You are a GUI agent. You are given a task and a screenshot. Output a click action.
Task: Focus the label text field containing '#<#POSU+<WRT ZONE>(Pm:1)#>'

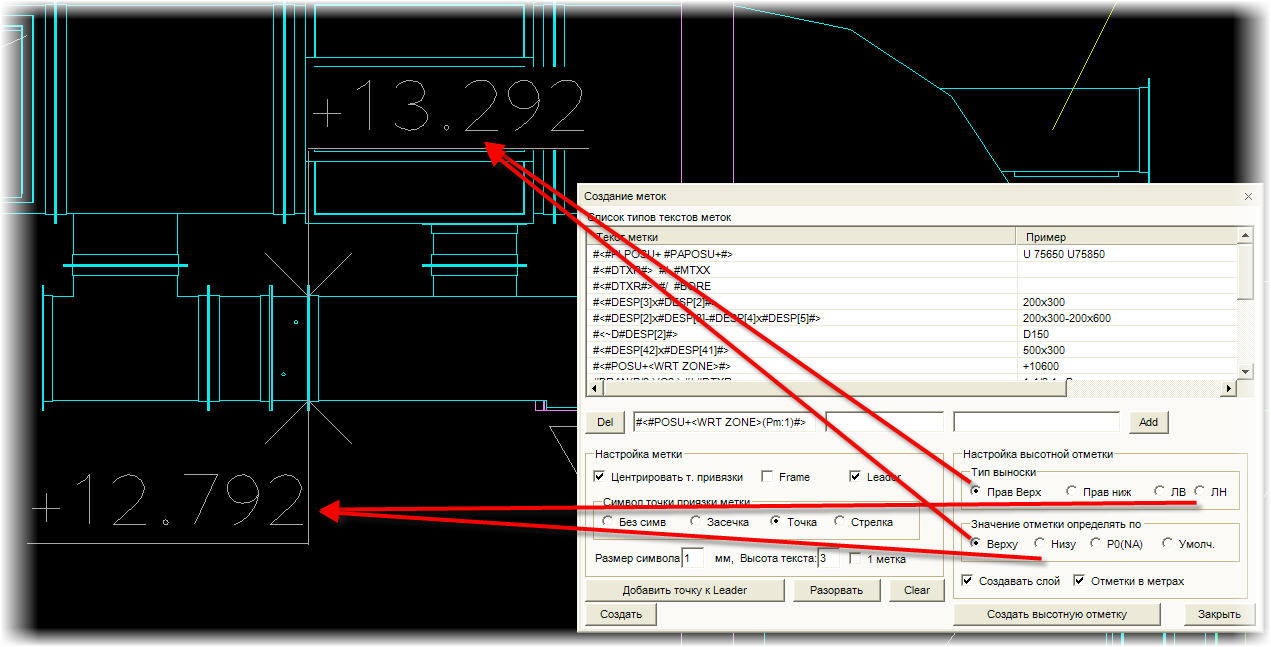pyautogui.click(x=725, y=422)
